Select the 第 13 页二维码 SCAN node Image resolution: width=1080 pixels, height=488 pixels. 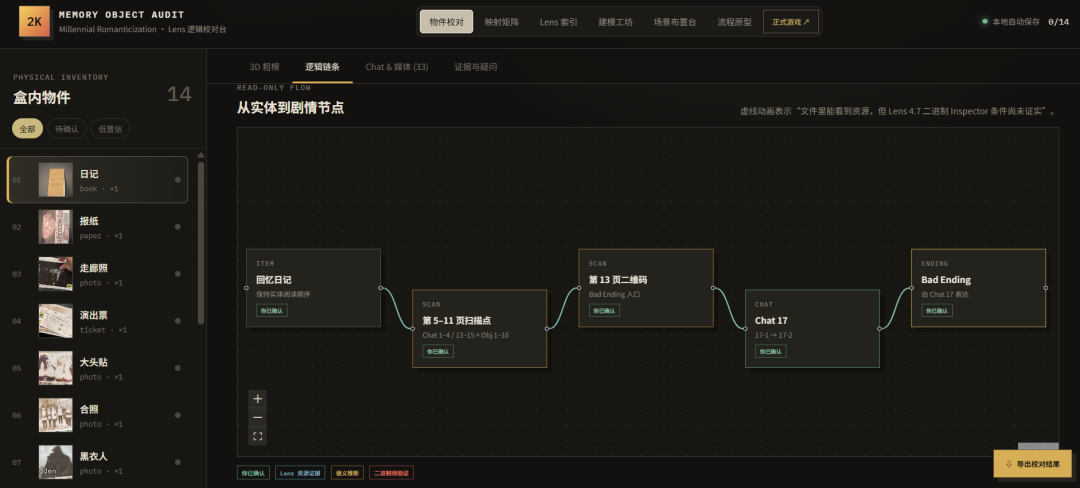pyautogui.click(x=646, y=288)
